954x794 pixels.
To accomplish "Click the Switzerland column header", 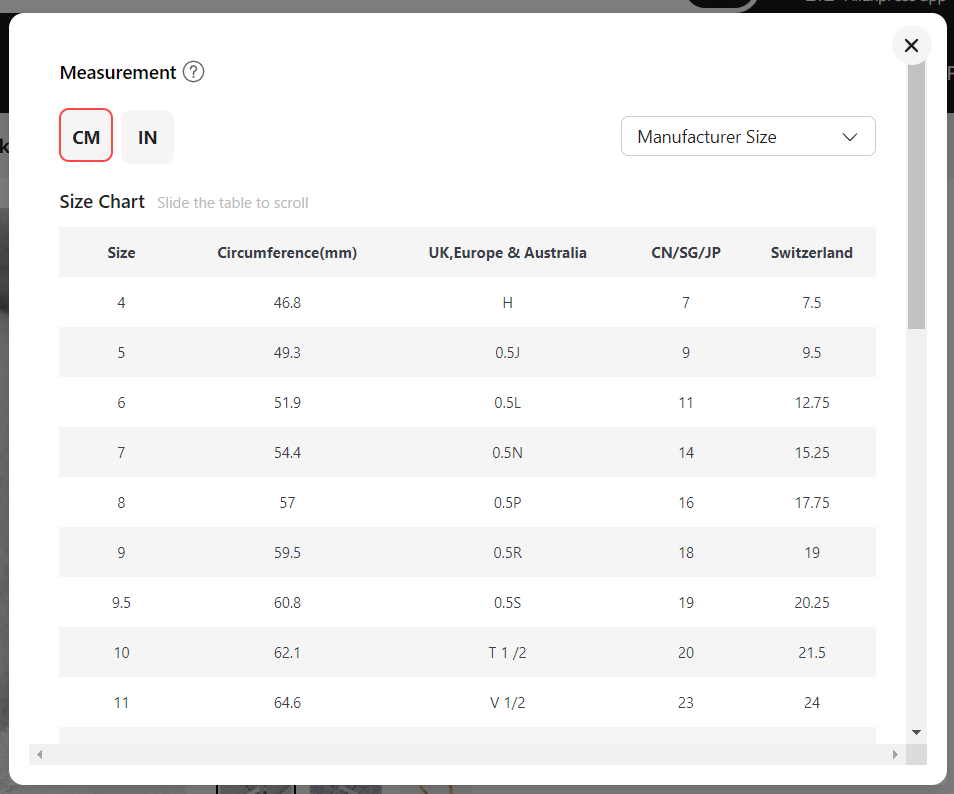I will (812, 252).
